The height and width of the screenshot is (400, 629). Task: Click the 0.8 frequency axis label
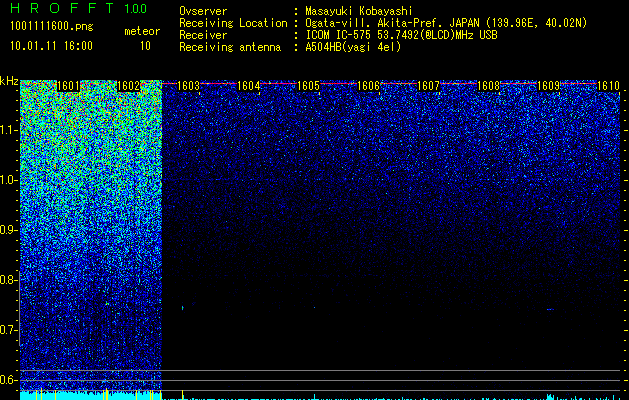(9, 280)
